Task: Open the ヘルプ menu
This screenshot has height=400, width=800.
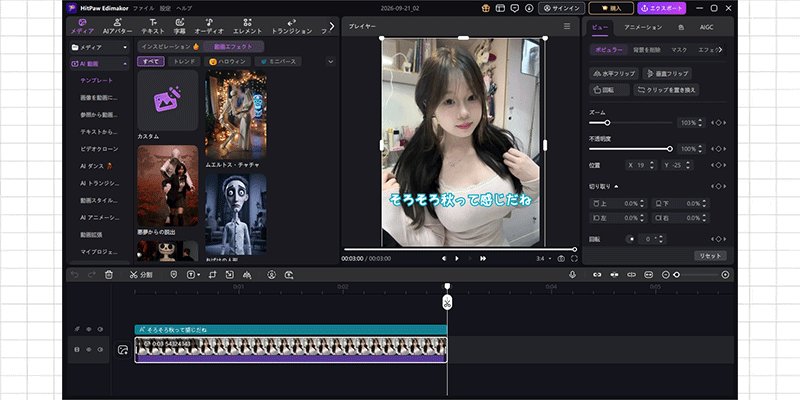Action: click(184, 8)
